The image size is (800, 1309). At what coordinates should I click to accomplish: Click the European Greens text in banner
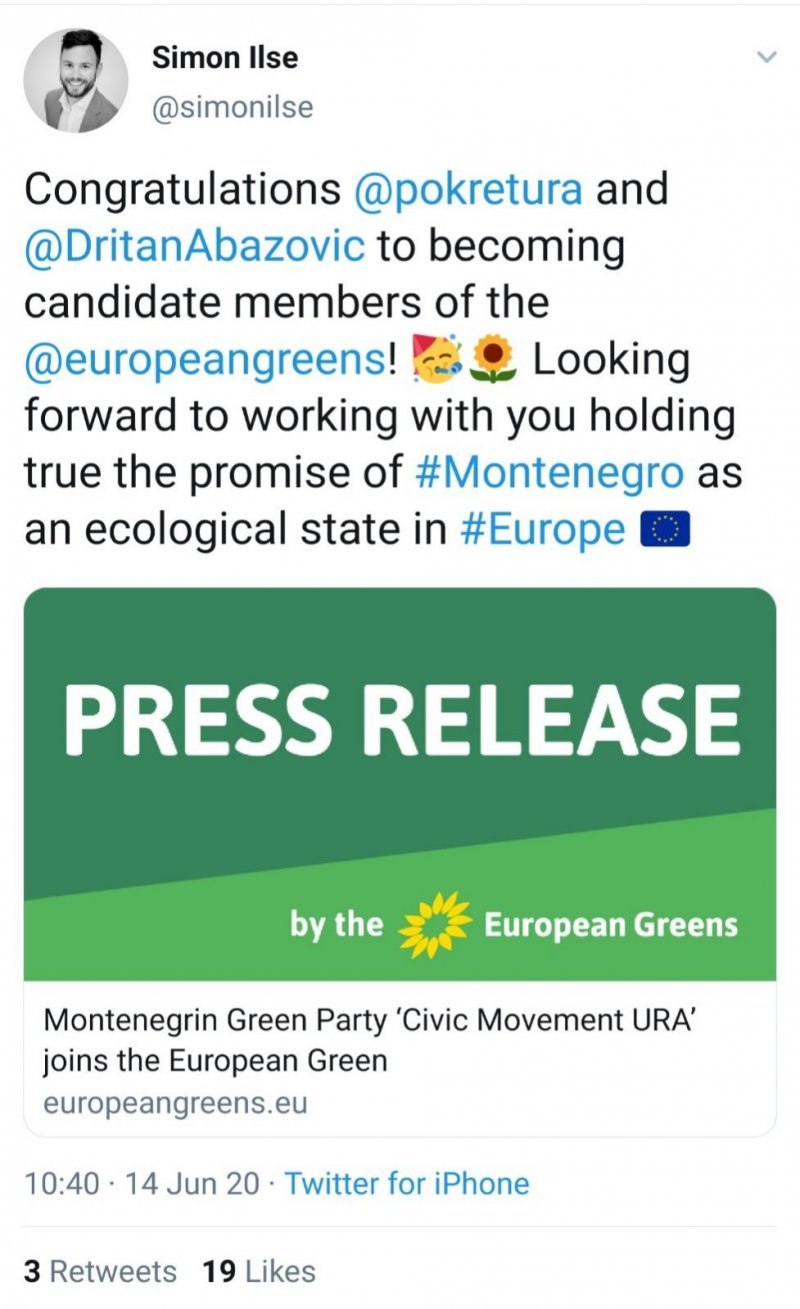(x=610, y=925)
